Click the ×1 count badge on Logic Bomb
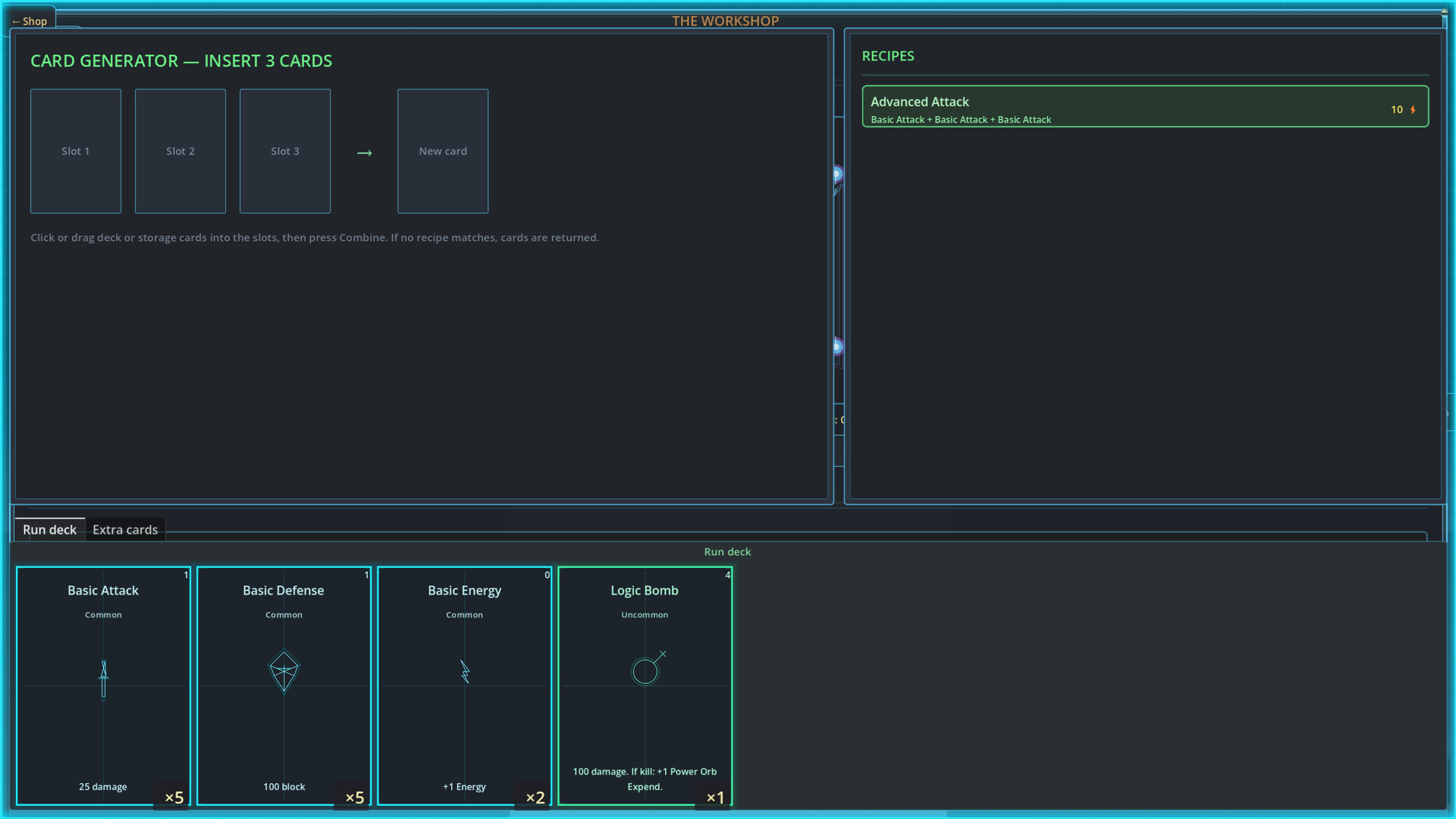Screen dimensions: 1456x819 pos(714,797)
